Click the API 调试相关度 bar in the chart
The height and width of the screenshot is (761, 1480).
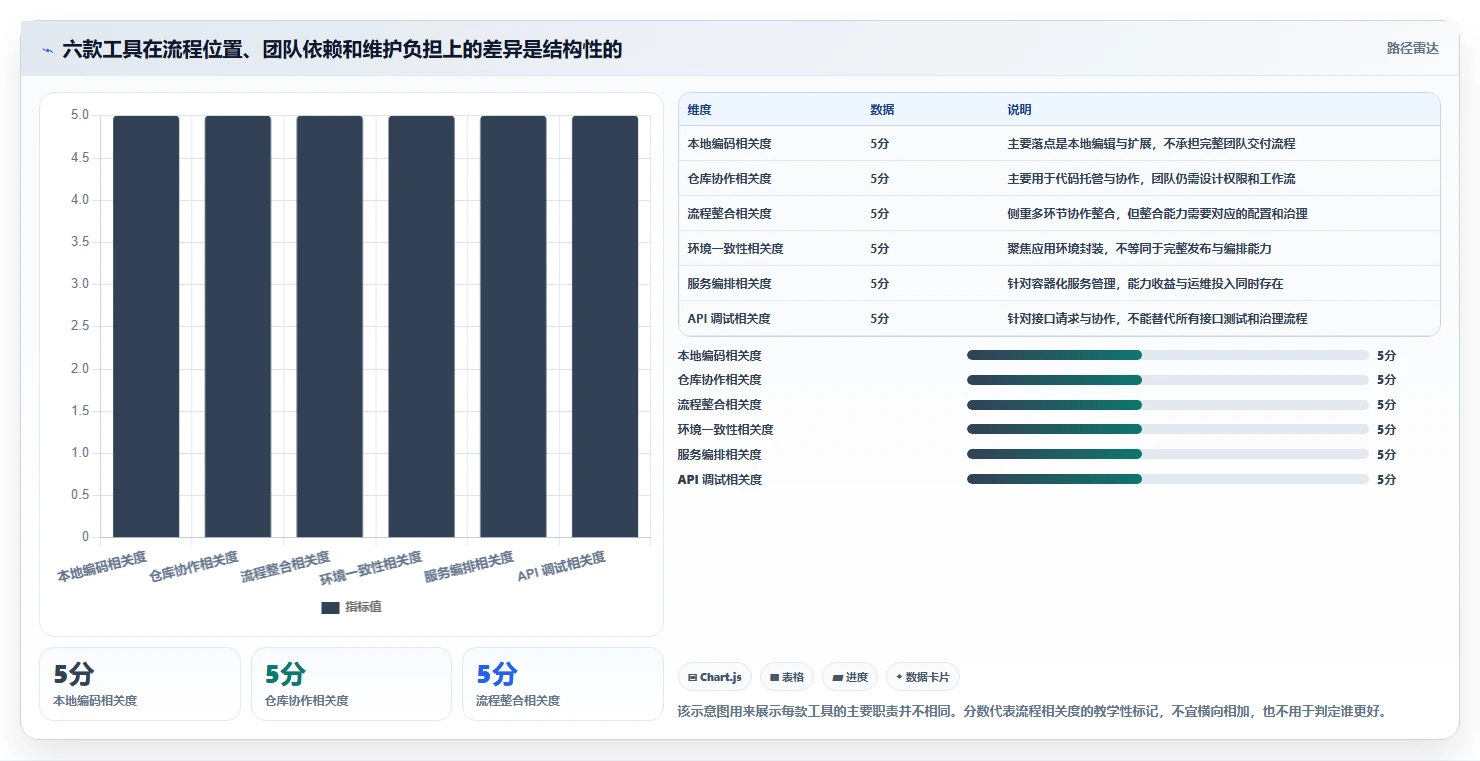605,326
